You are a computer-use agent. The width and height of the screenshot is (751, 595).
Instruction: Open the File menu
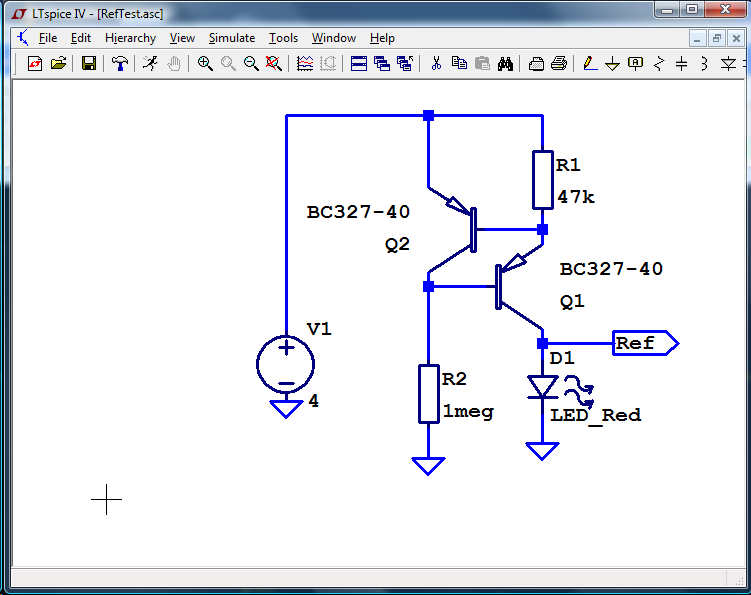coord(48,38)
